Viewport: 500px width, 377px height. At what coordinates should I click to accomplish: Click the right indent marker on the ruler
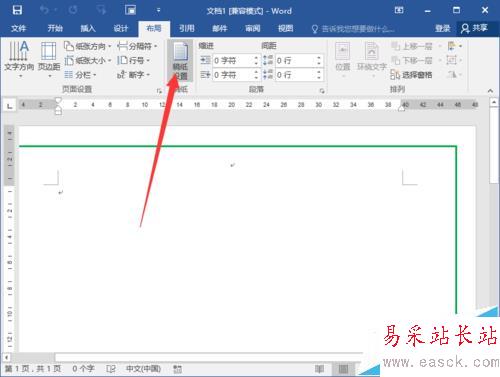point(401,108)
